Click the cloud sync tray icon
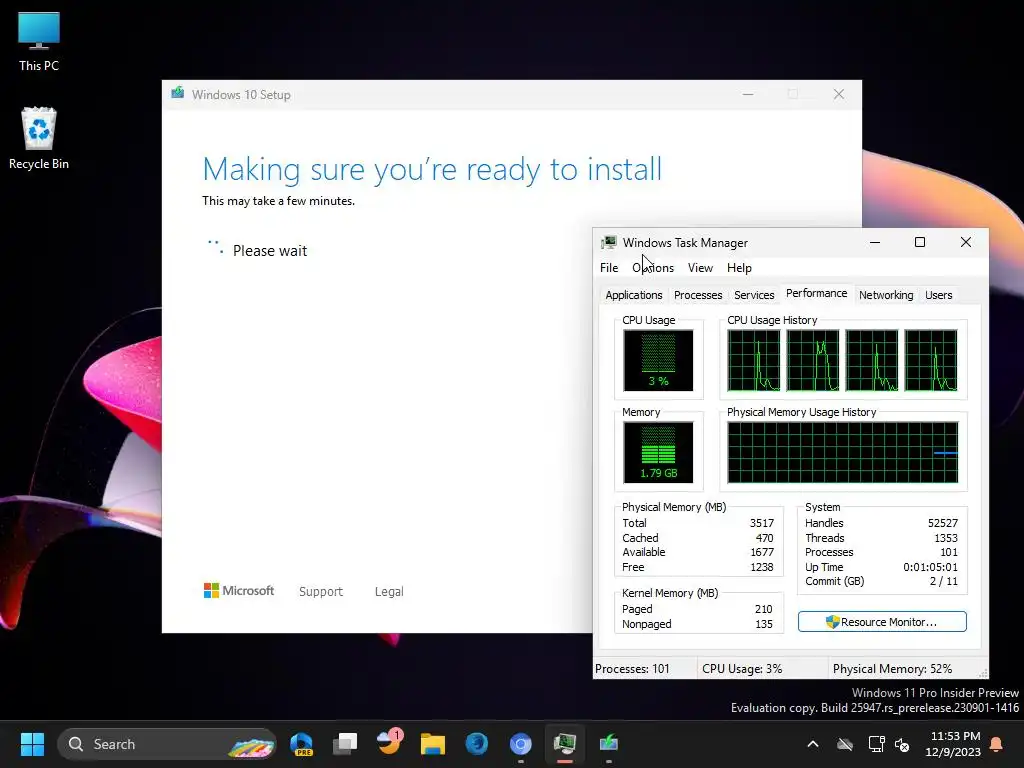The height and width of the screenshot is (768, 1024). tap(844, 744)
